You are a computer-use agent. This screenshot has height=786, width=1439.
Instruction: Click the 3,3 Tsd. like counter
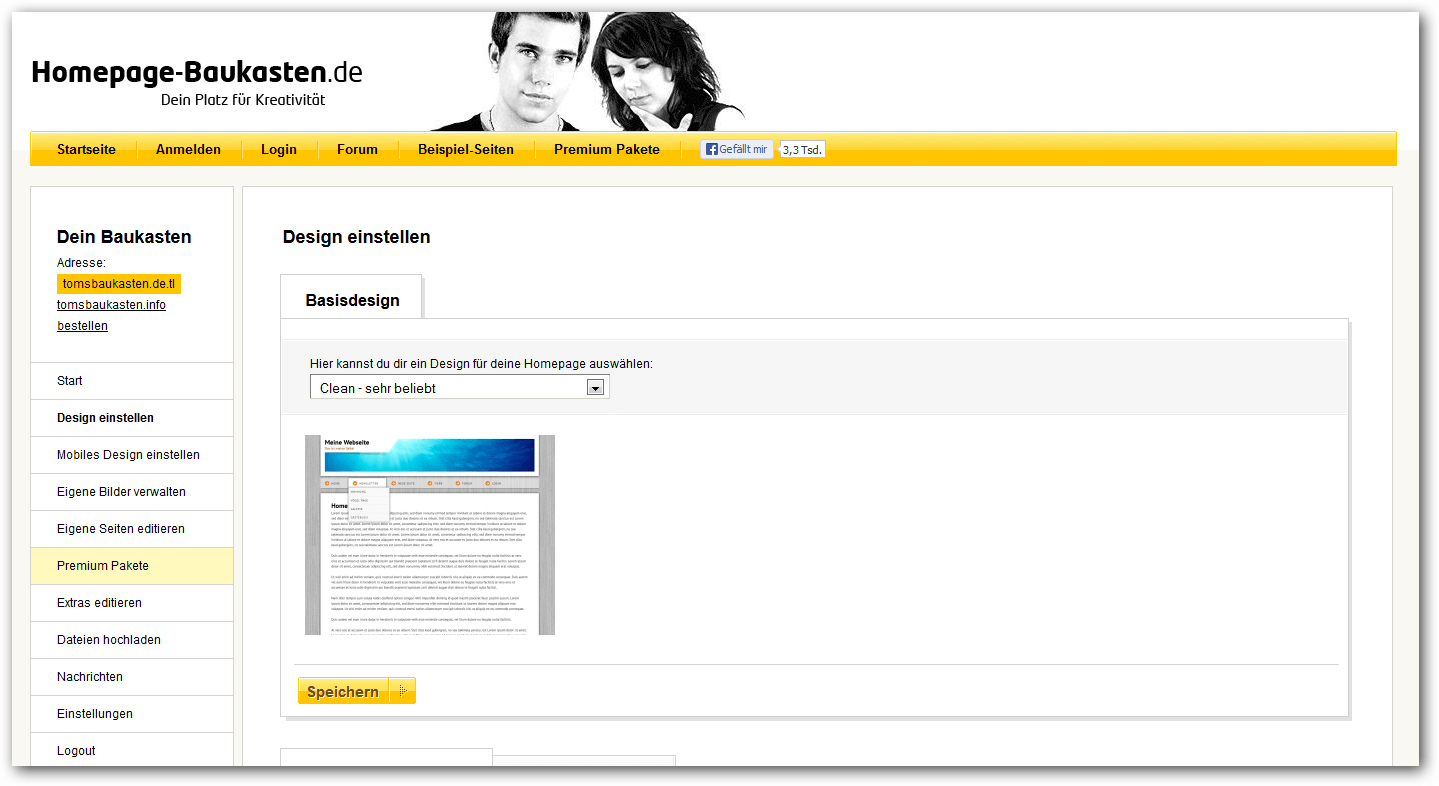pyautogui.click(x=802, y=150)
